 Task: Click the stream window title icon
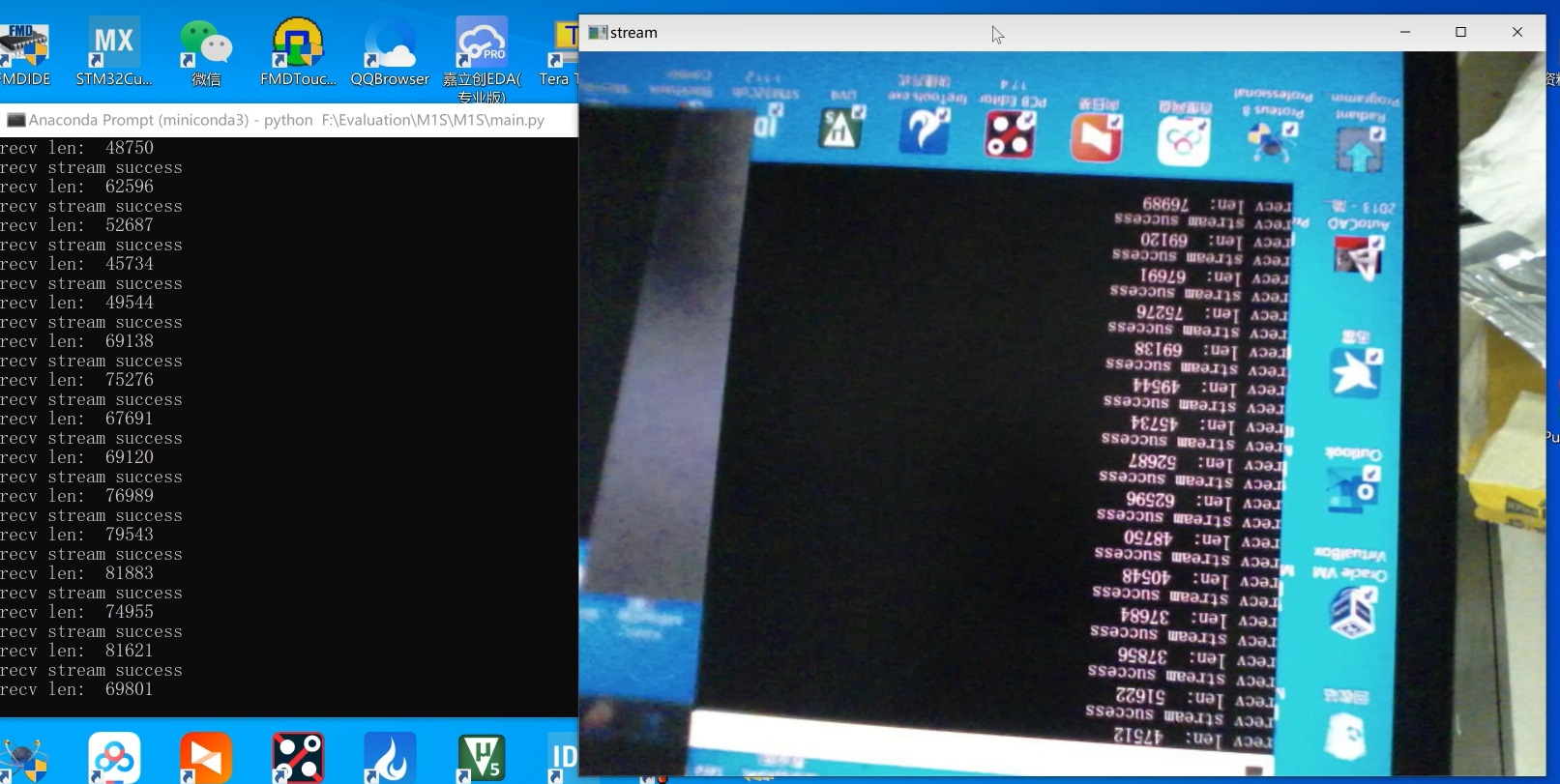click(598, 32)
